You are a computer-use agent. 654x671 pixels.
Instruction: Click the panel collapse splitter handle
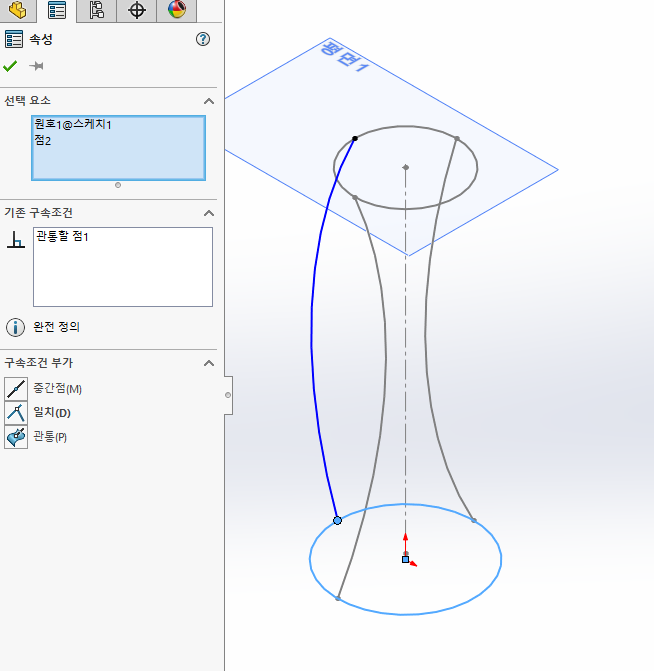[228, 395]
